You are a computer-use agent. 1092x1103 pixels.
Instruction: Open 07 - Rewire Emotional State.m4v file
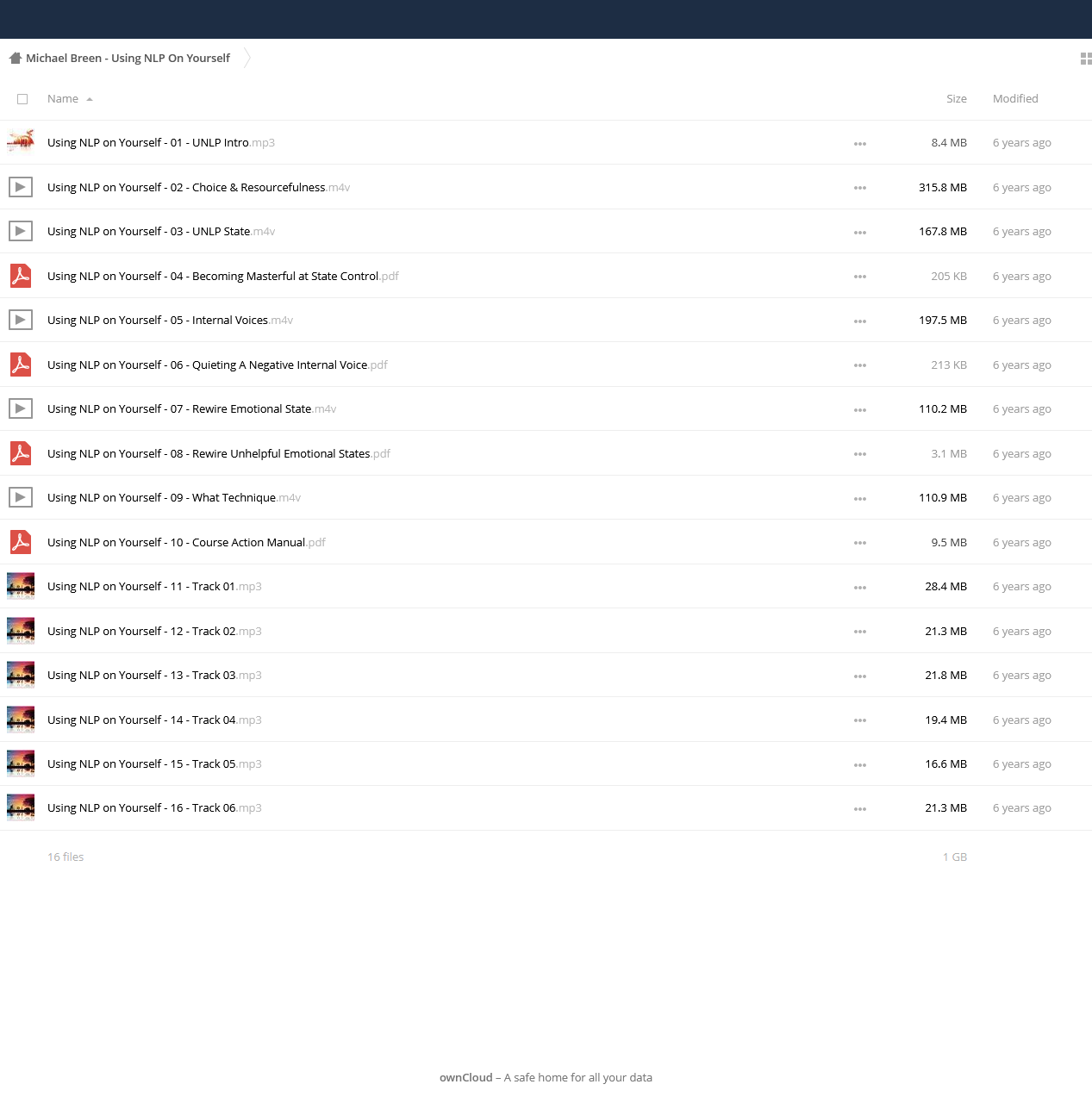pyautogui.click(x=191, y=409)
